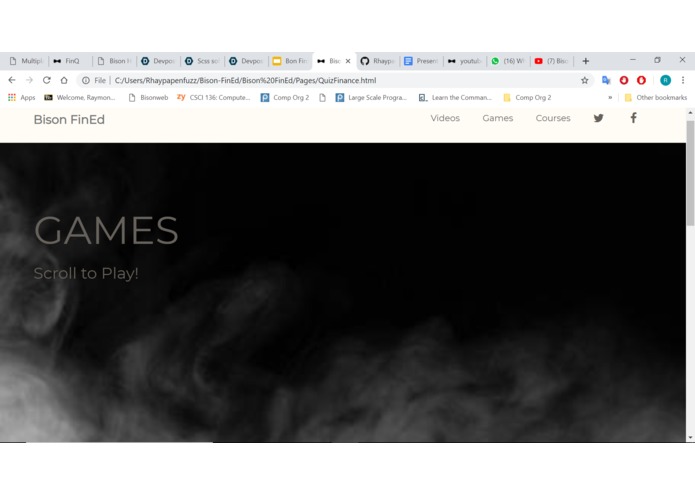695x494 pixels.
Task: Switch to the YouTube (7) Bisc tab
Action: (552, 61)
